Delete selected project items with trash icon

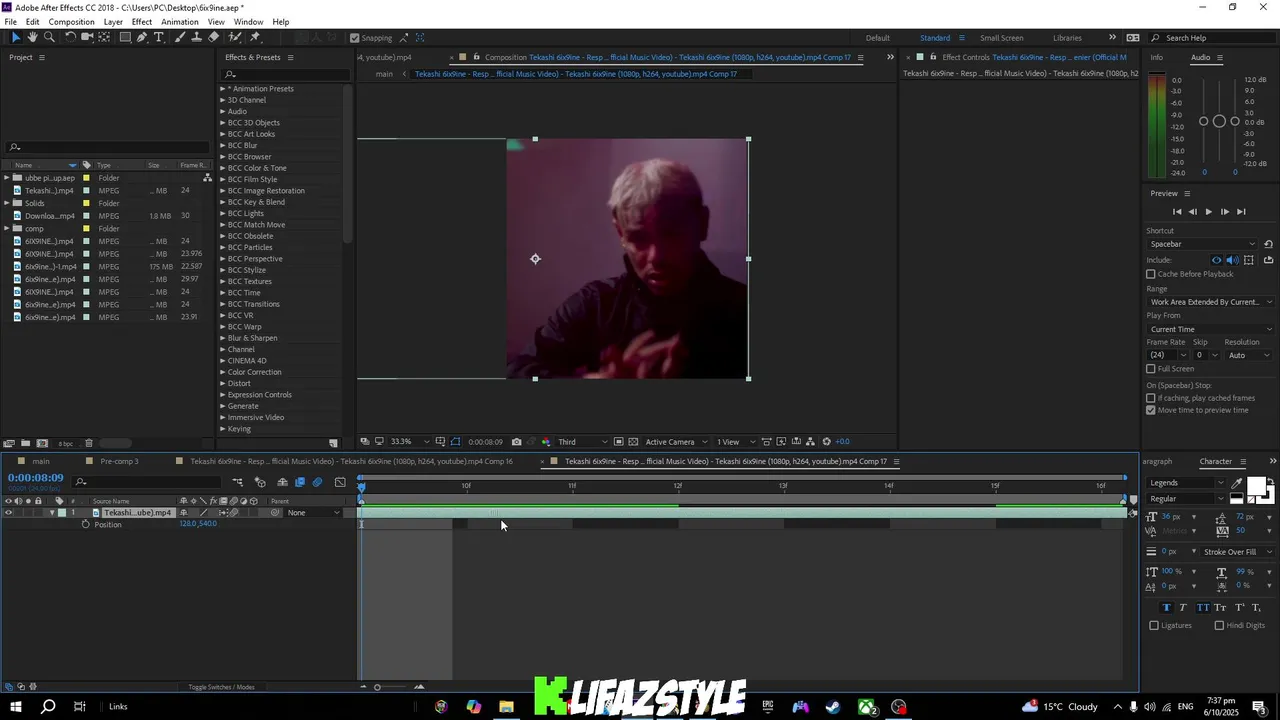88,443
